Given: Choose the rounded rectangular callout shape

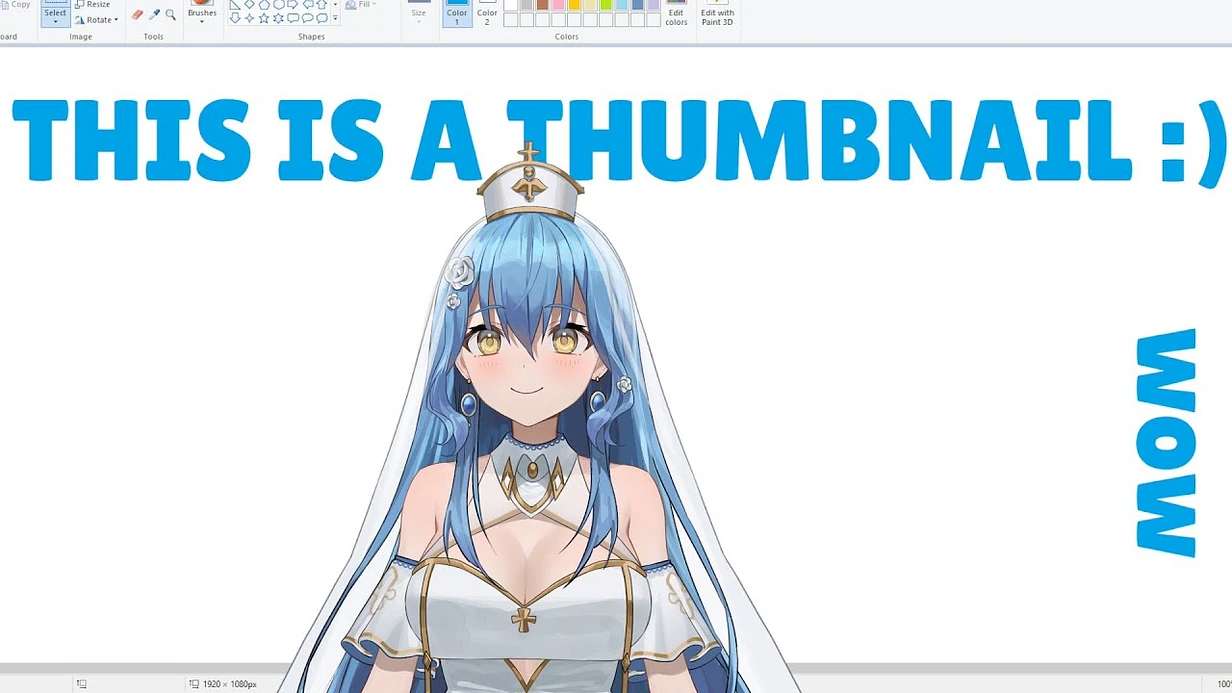Looking at the screenshot, I should tap(293, 18).
